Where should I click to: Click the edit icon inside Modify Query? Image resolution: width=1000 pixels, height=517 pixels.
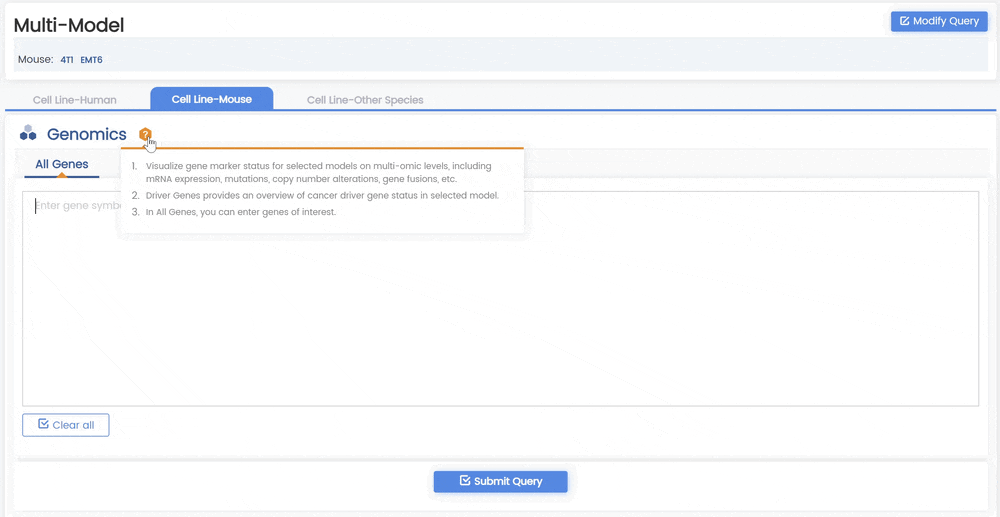[904, 21]
